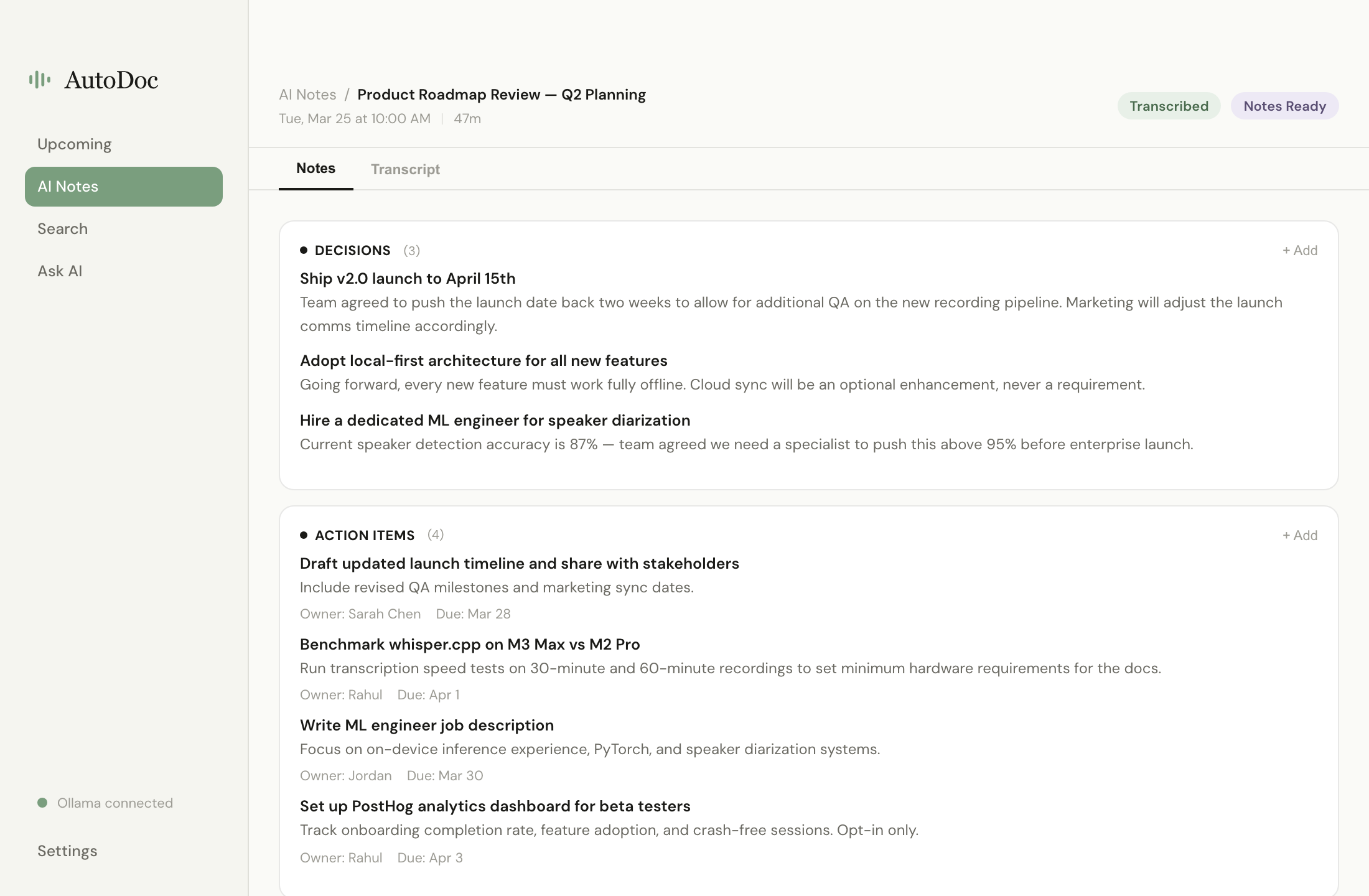Open Settings from the sidebar

[x=67, y=851]
